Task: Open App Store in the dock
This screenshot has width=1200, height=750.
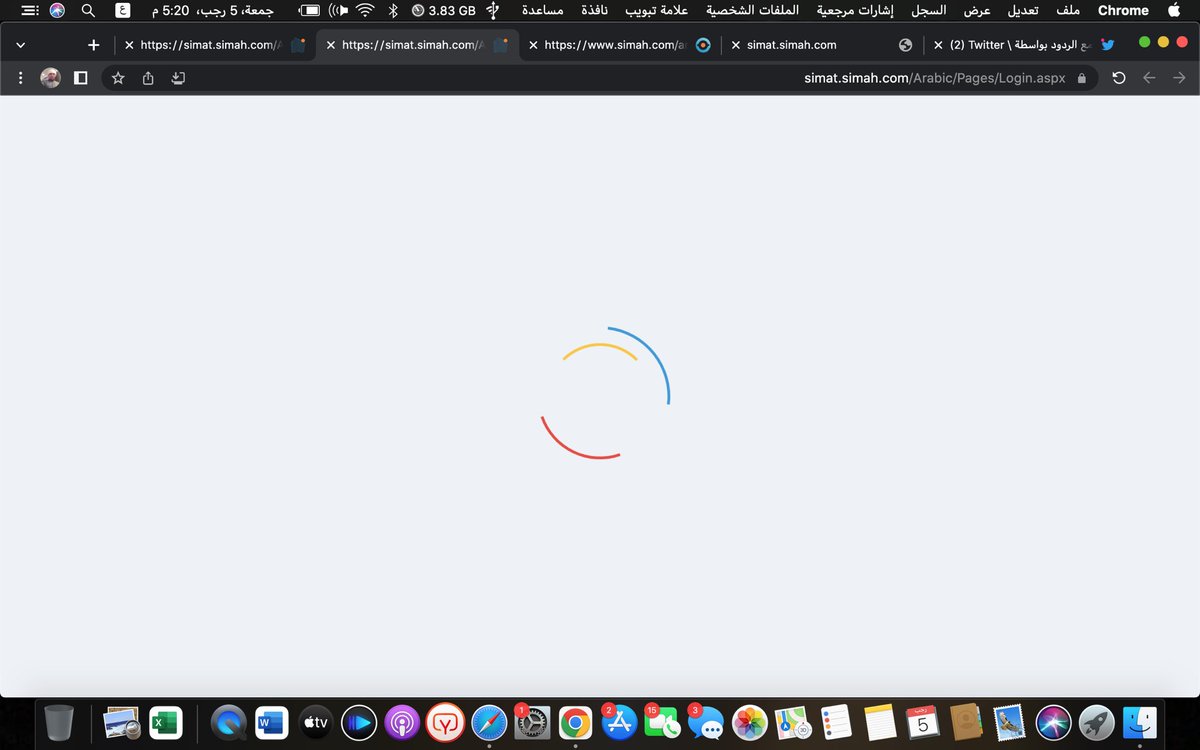Action: [x=620, y=722]
